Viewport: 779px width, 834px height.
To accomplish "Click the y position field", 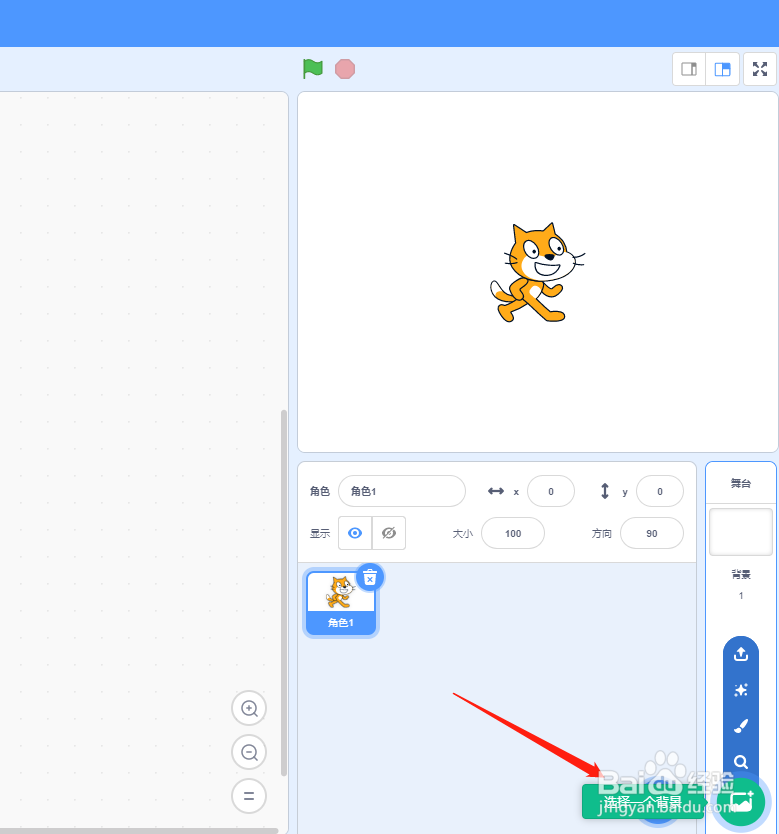I will point(660,491).
